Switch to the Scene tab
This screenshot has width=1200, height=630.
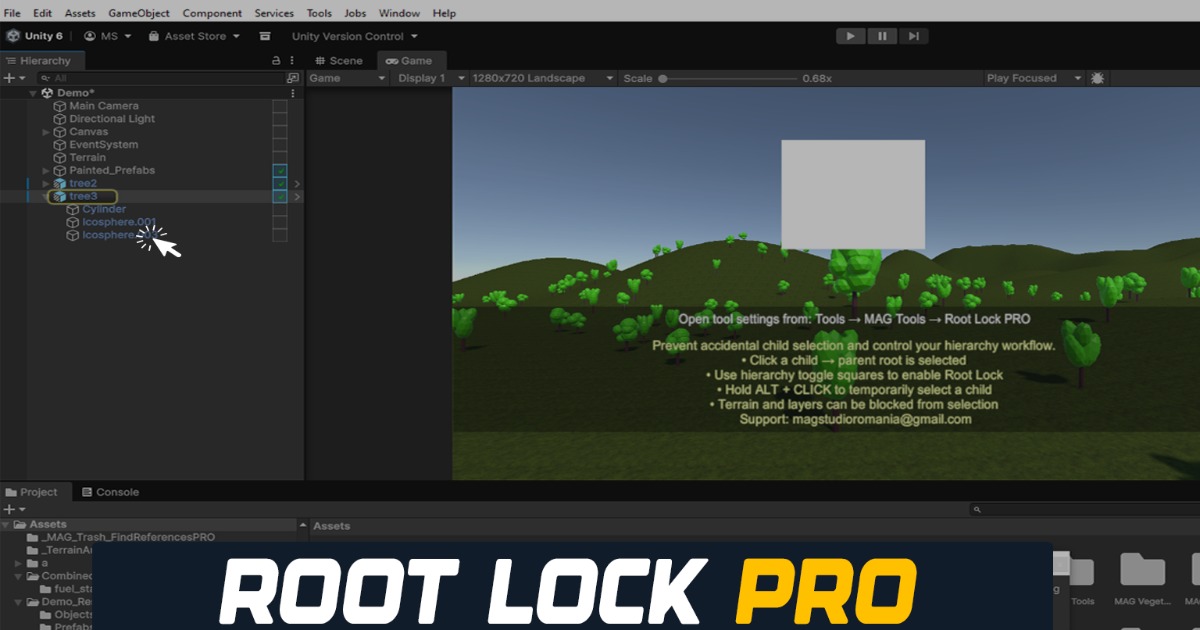[339, 60]
